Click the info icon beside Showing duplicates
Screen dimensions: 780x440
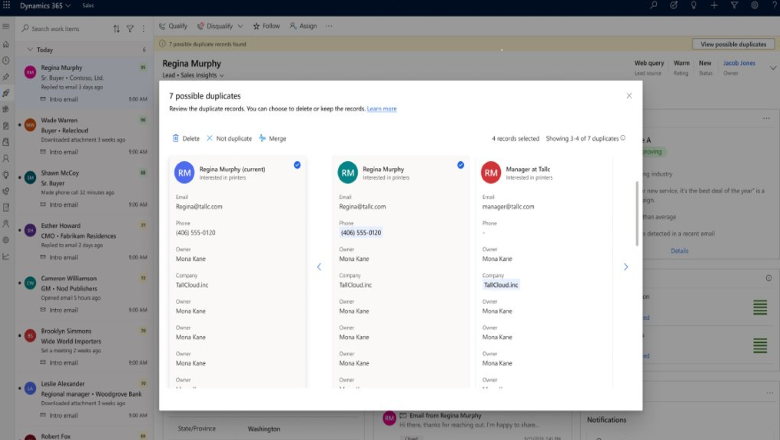point(623,138)
